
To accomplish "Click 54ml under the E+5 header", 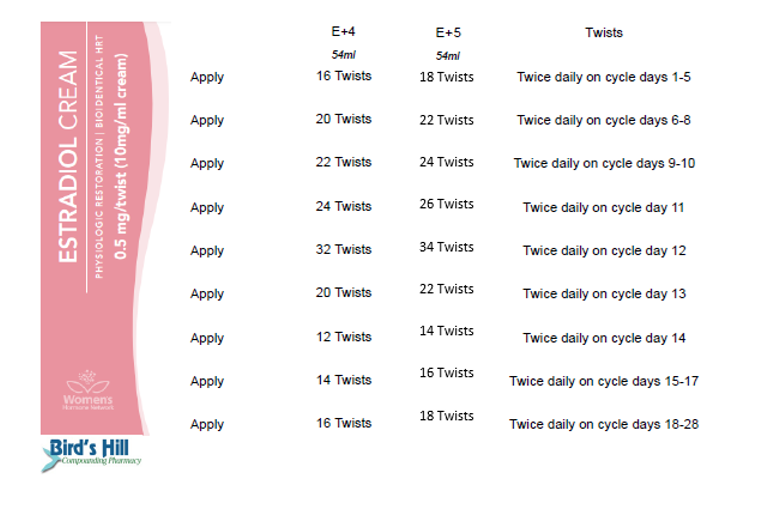I will (x=448, y=56).
